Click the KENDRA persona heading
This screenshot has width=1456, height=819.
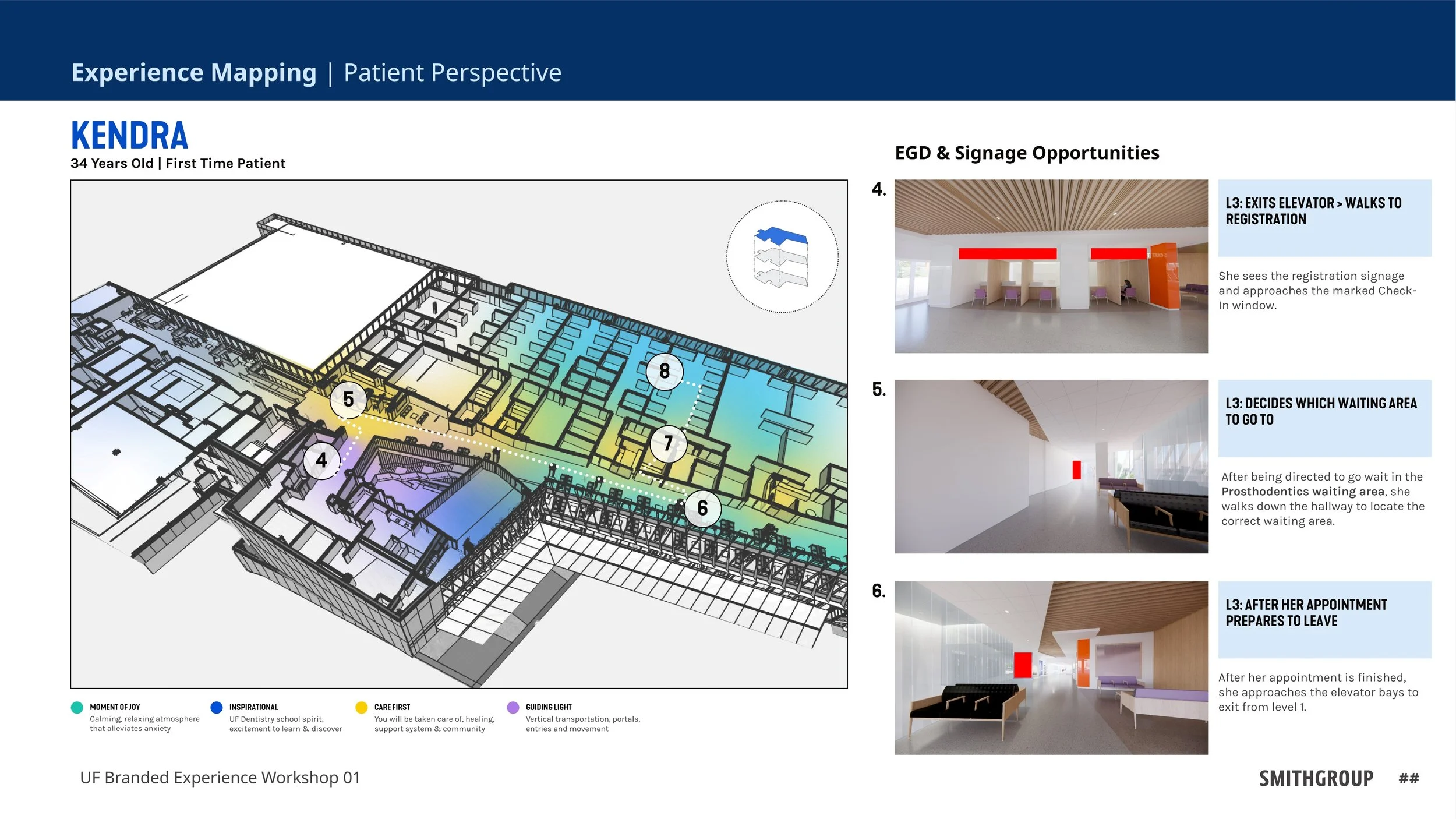pyautogui.click(x=129, y=136)
